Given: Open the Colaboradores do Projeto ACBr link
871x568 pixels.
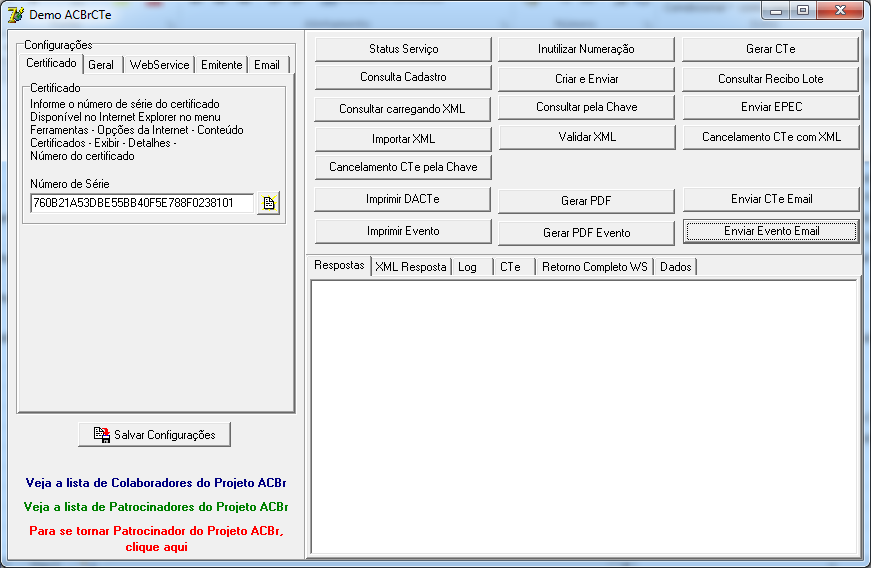Looking at the screenshot, I should coord(156,483).
